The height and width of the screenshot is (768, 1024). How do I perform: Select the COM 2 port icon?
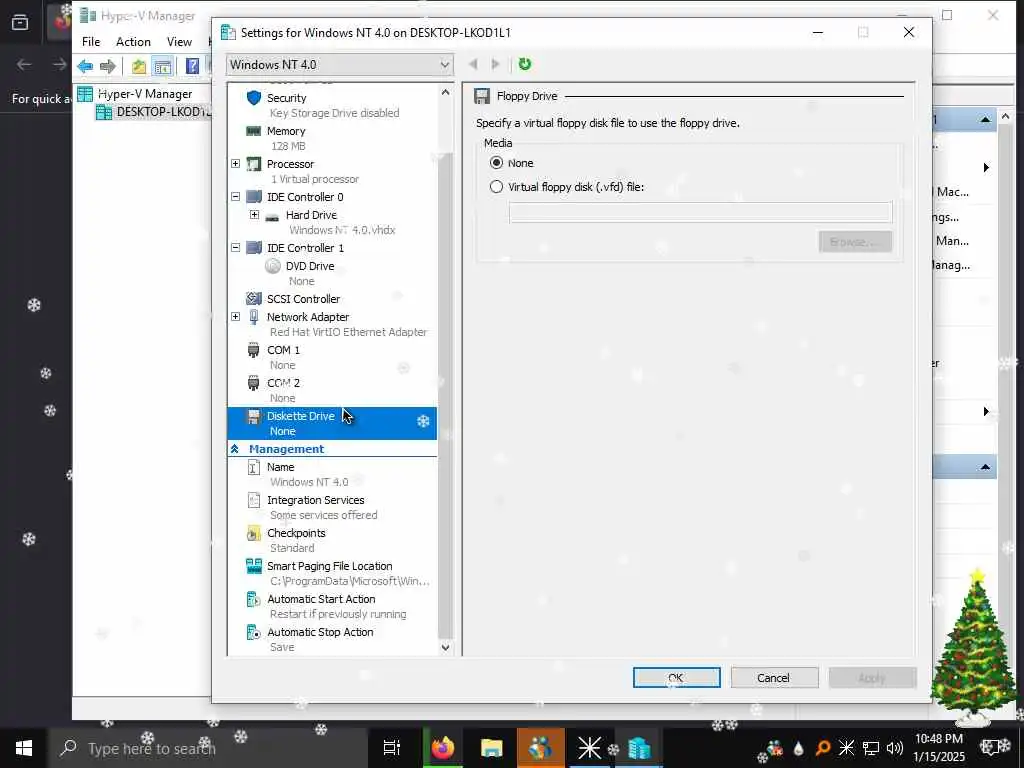click(253, 383)
